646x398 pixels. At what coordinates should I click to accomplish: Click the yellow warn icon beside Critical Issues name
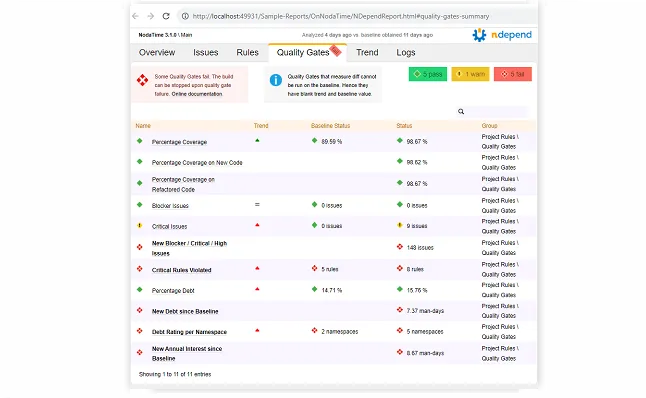pyautogui.click(x=140, y=226)
